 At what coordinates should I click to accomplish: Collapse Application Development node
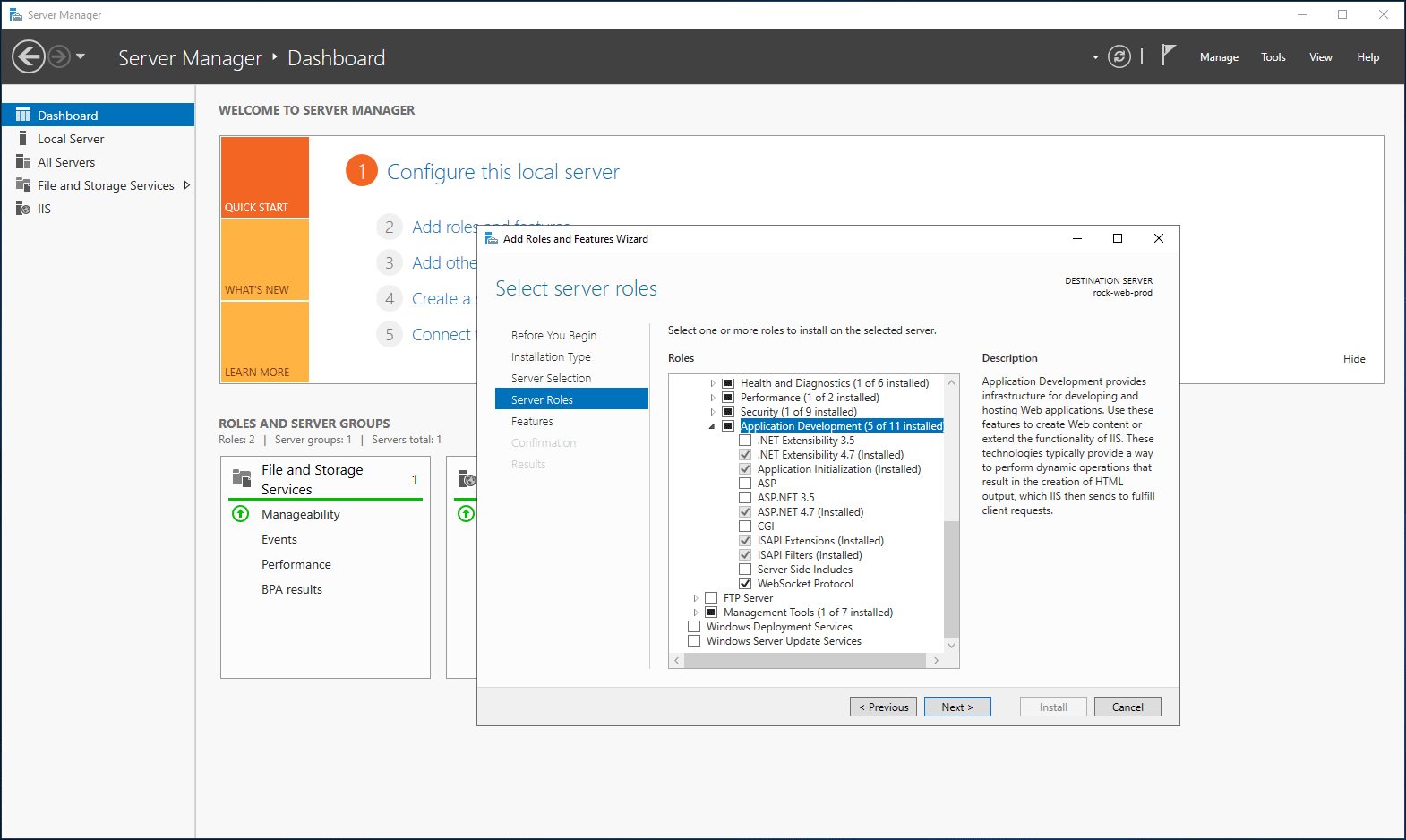[x=713, y=426]
